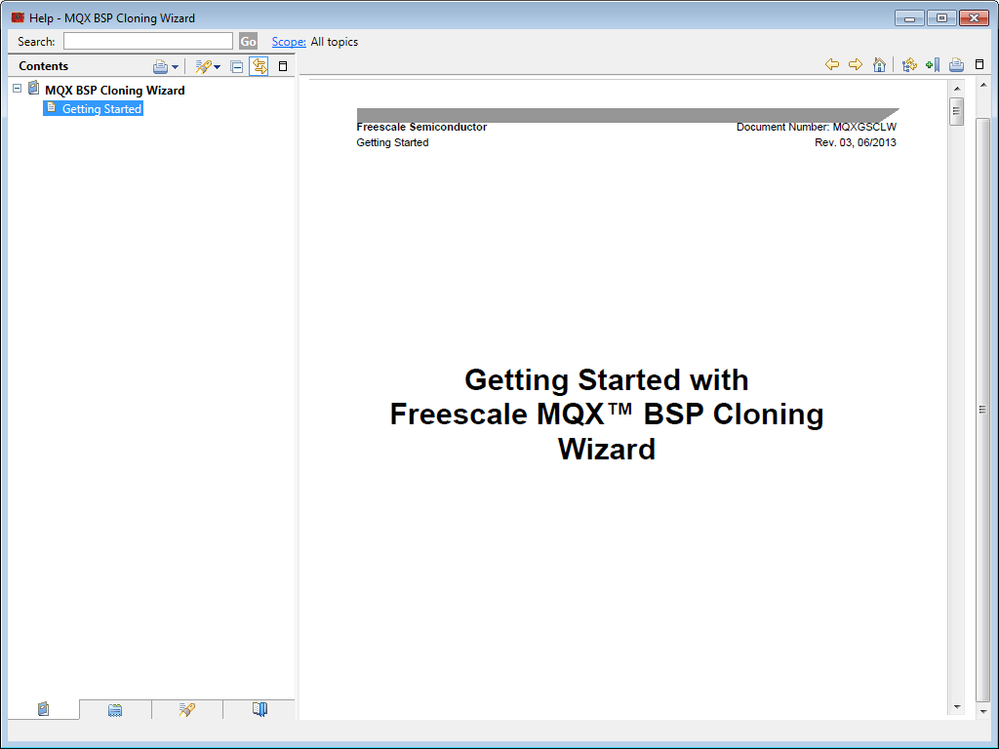Click the 'Document Number: MQXGSCLW' text
Image resolution: width=999 pixels, height=749 pixels.
816,127
